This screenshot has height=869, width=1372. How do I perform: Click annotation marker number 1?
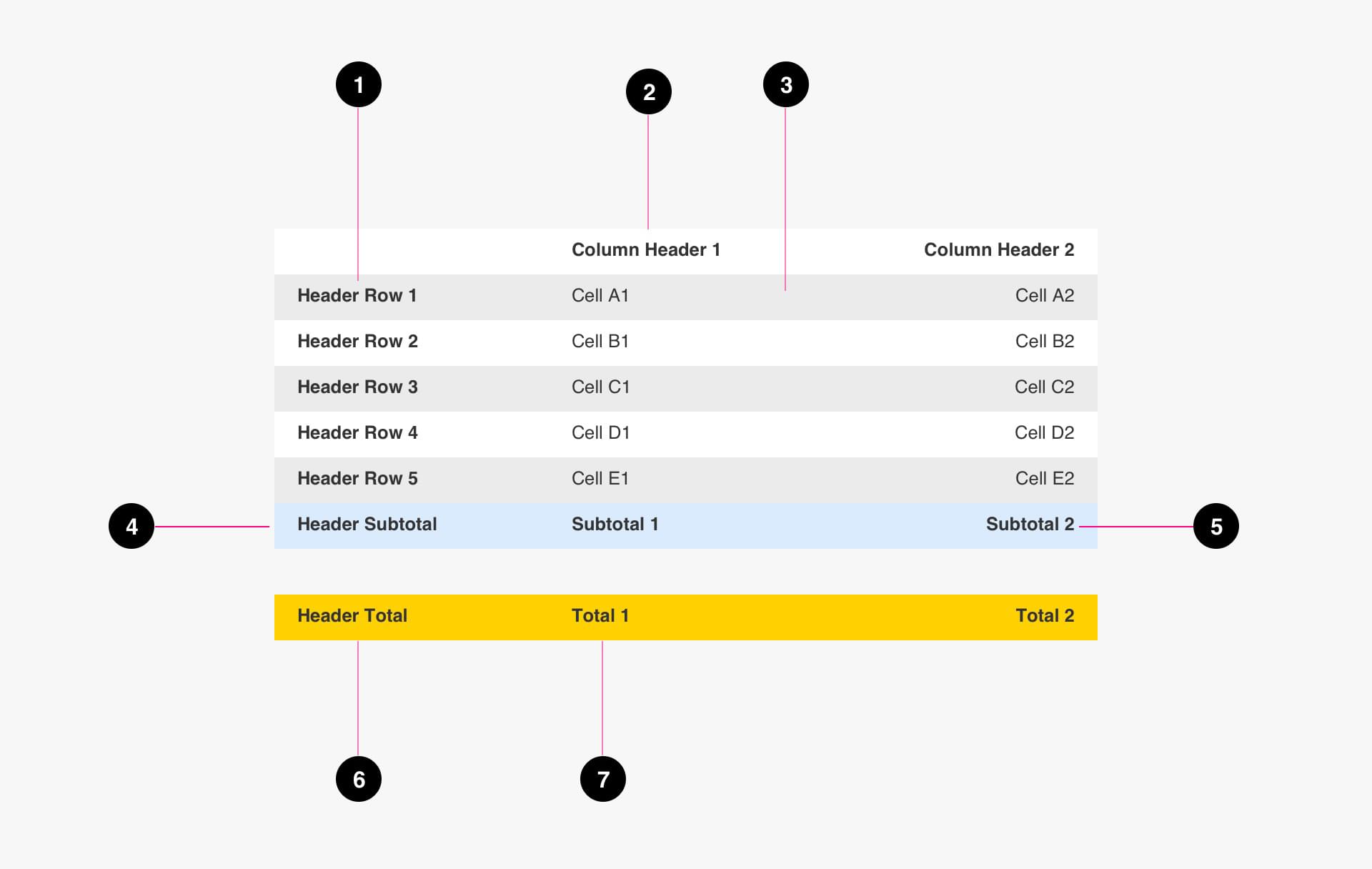(x=359, y=84)
